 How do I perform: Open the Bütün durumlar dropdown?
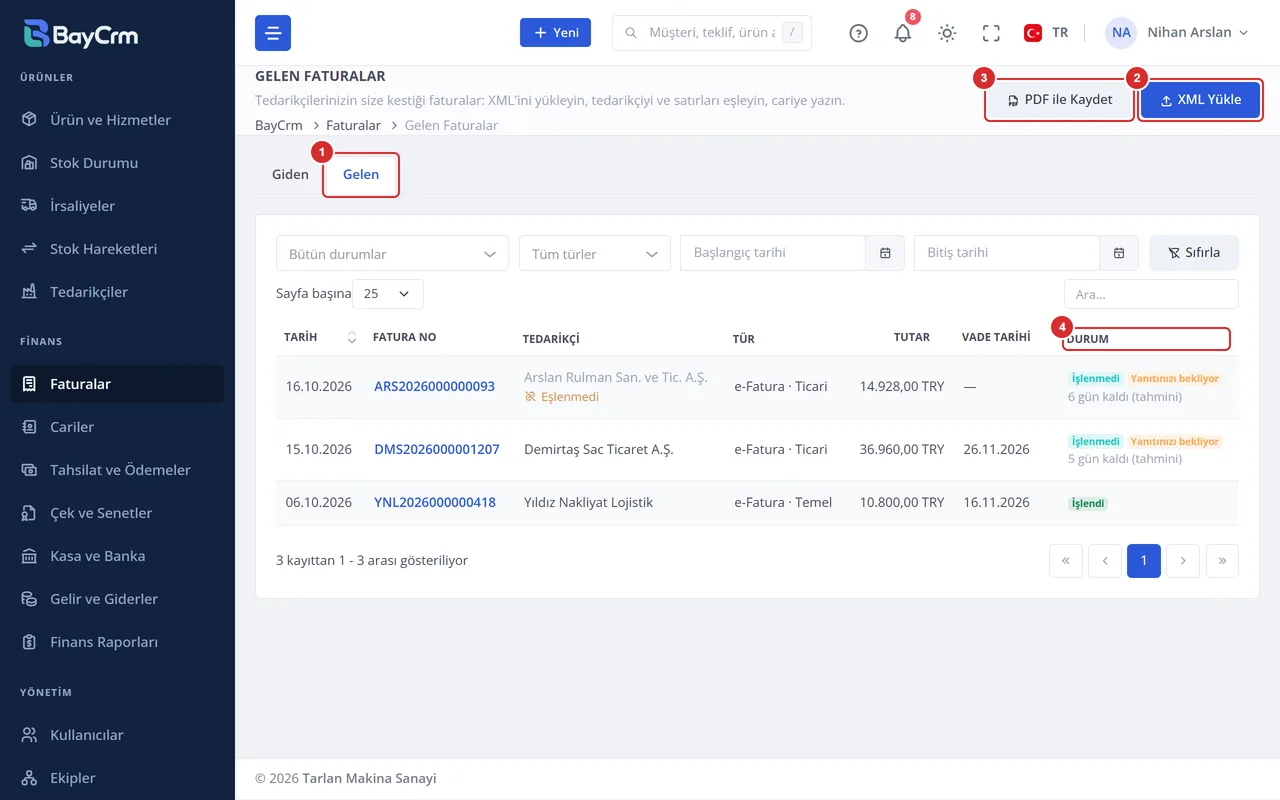click(x=392, y=254)
